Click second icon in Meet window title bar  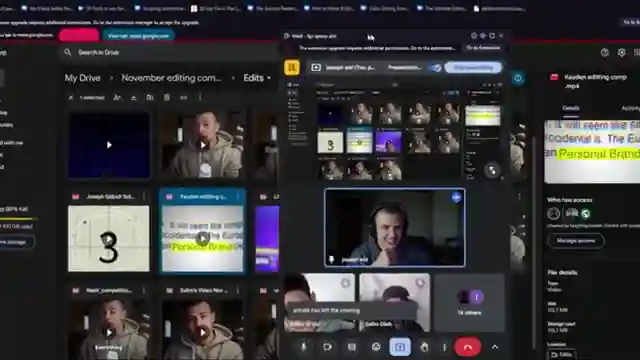[483, 36]
